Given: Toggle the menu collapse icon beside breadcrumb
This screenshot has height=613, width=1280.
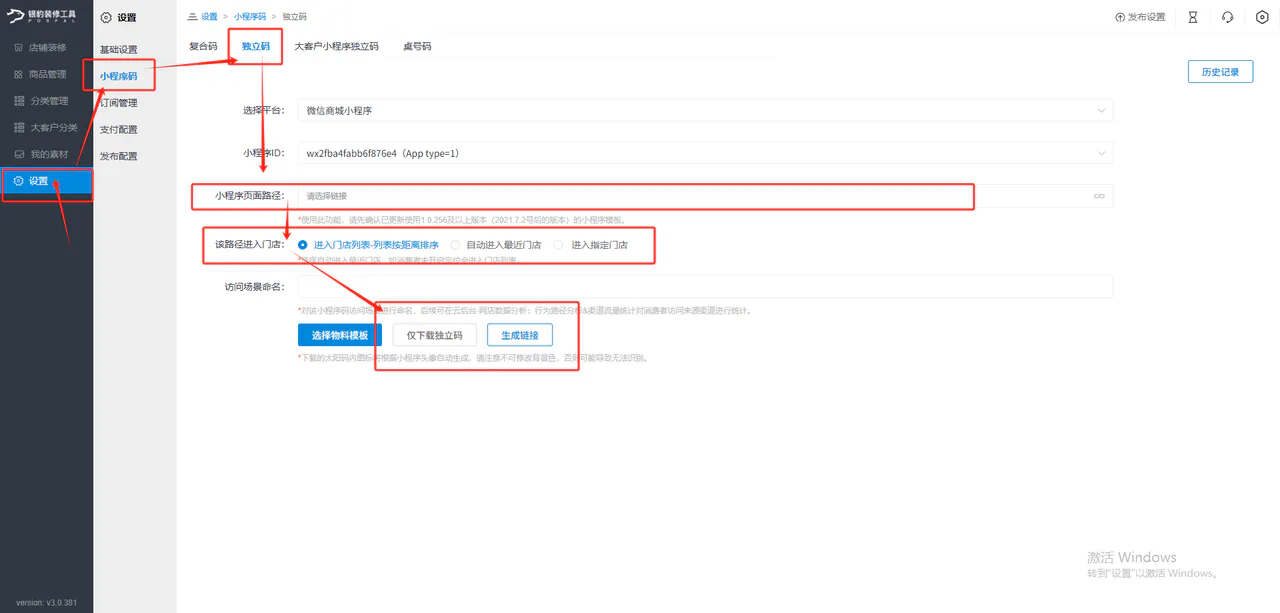Looking at the screenshot, I should click(x=192, y=17).
